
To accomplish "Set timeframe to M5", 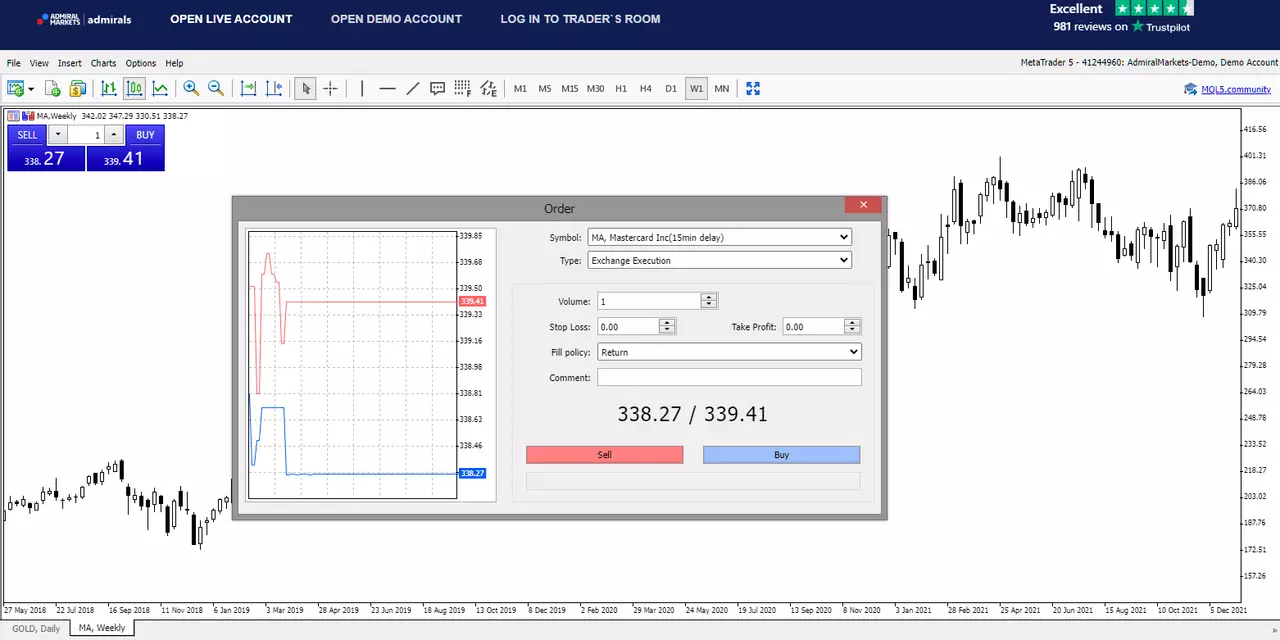I will (545, 89).
